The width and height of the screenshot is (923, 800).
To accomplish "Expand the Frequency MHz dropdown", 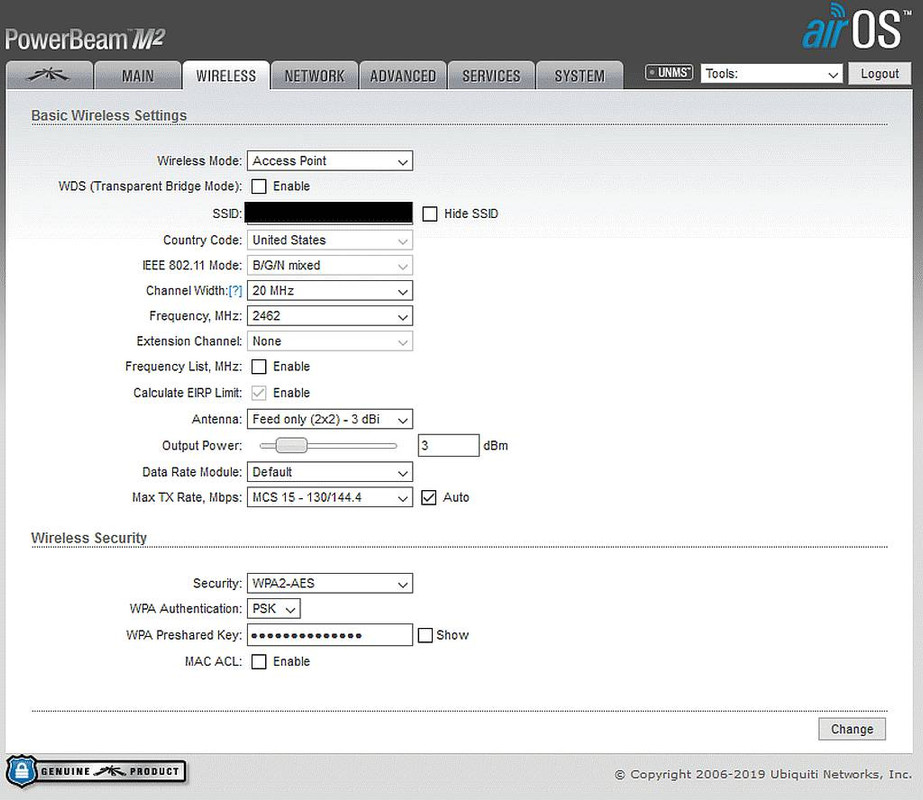I will pyautogui.click(x=330, y=316).
